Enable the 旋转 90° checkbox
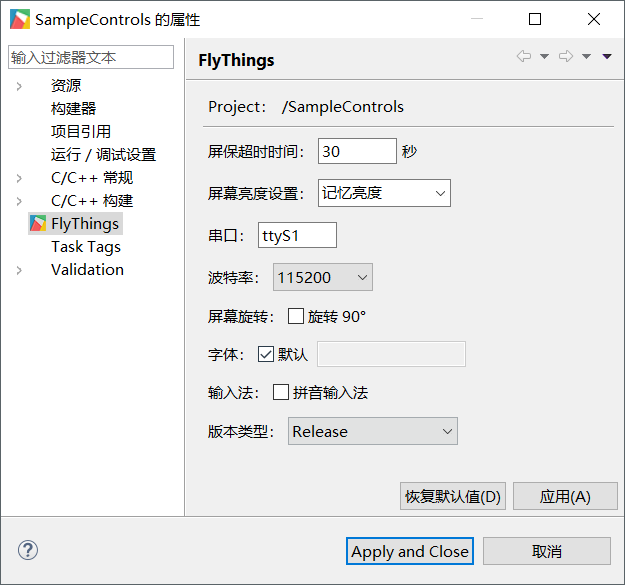625x585 pixels. tap(296, 316)
